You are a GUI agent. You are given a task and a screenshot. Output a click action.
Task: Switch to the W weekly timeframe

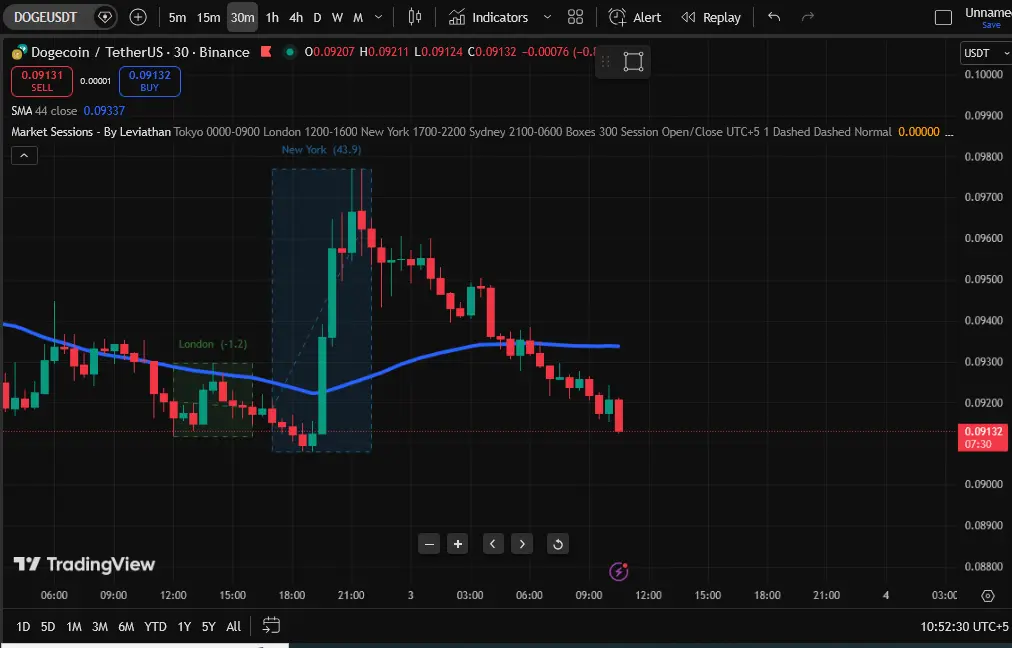click(x=337, y=17)
